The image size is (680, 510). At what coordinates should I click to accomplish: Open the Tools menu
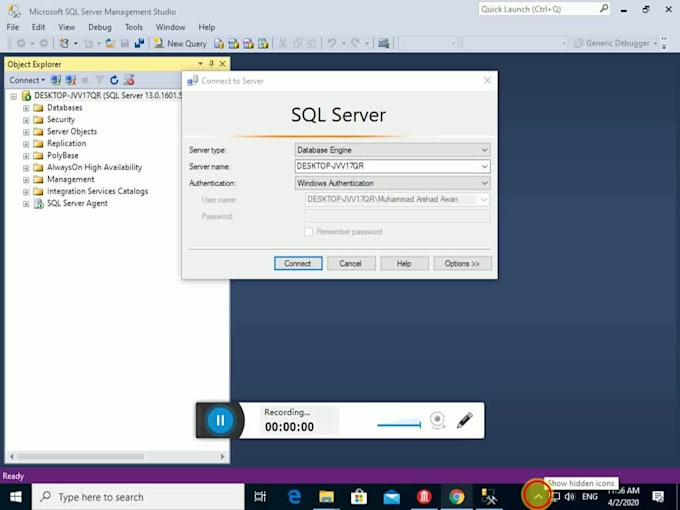tap(134, 27)
